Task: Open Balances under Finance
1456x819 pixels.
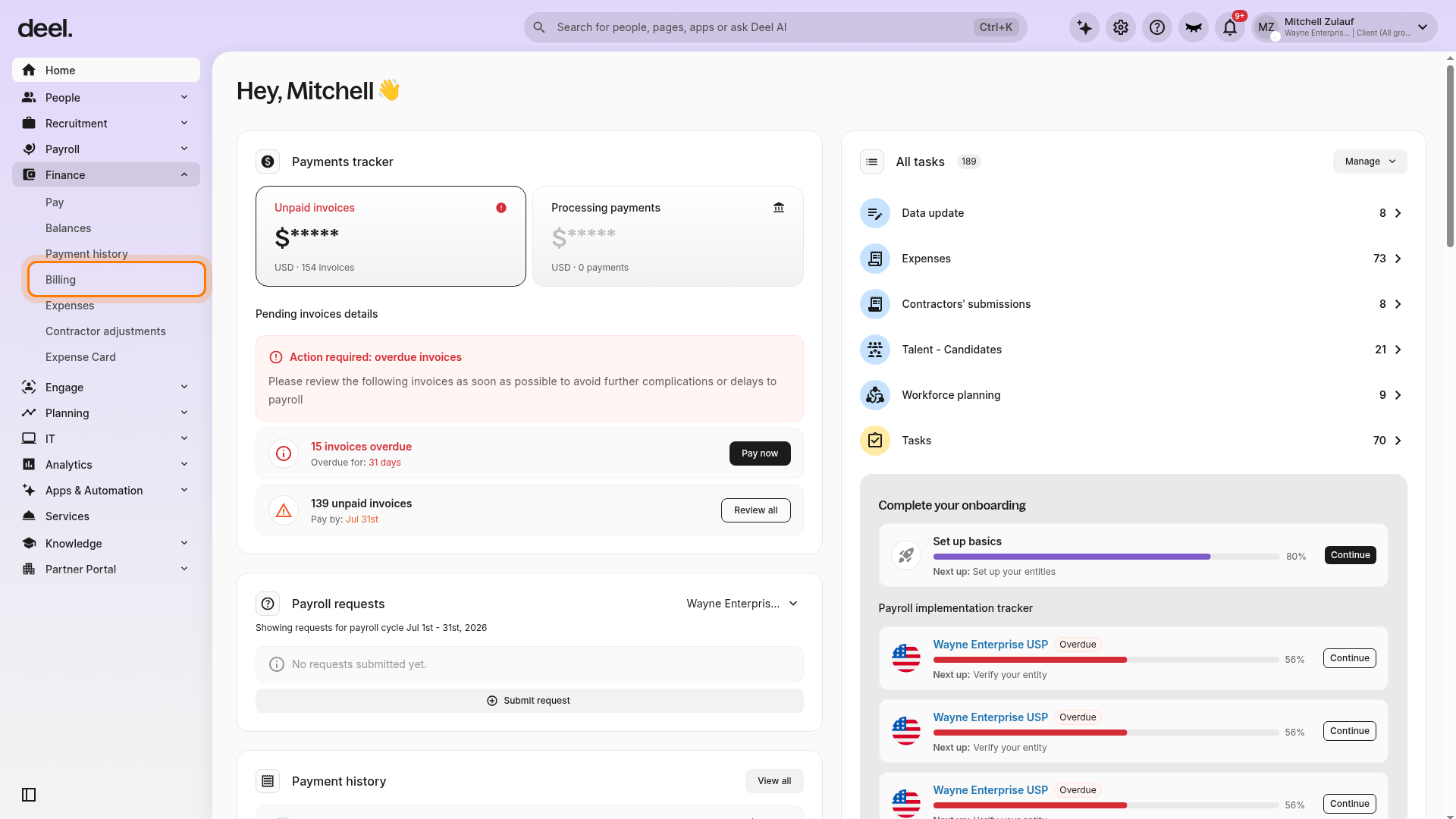Action: [68, 228]
